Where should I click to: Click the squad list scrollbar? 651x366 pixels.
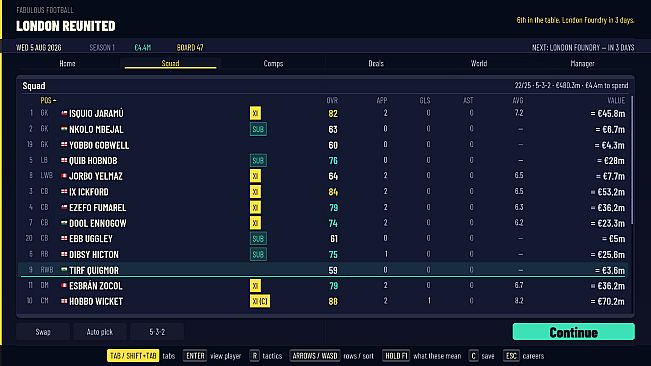[x=632, y=160]
